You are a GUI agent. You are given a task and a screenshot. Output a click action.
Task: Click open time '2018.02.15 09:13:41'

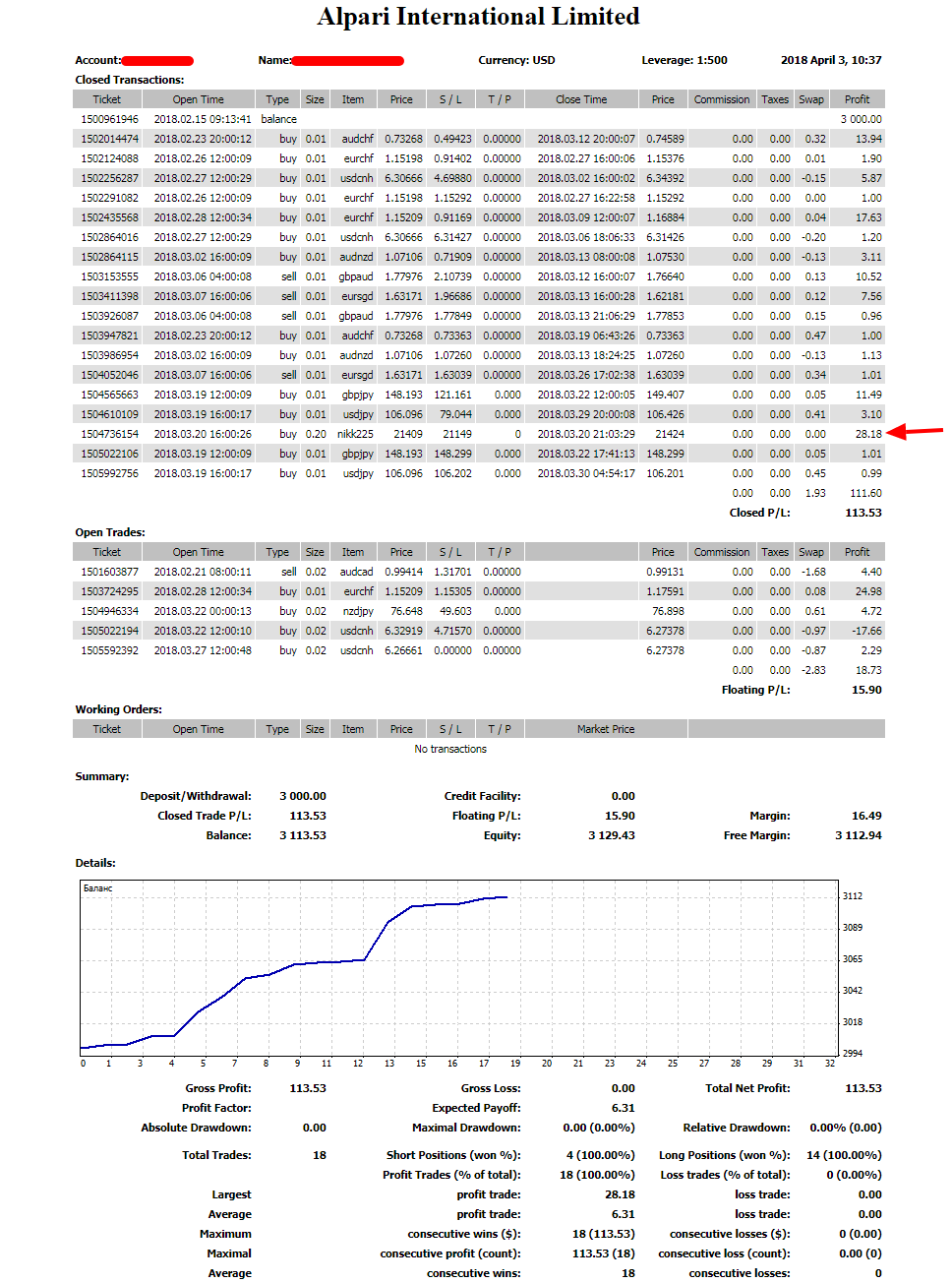coord(203,119)
